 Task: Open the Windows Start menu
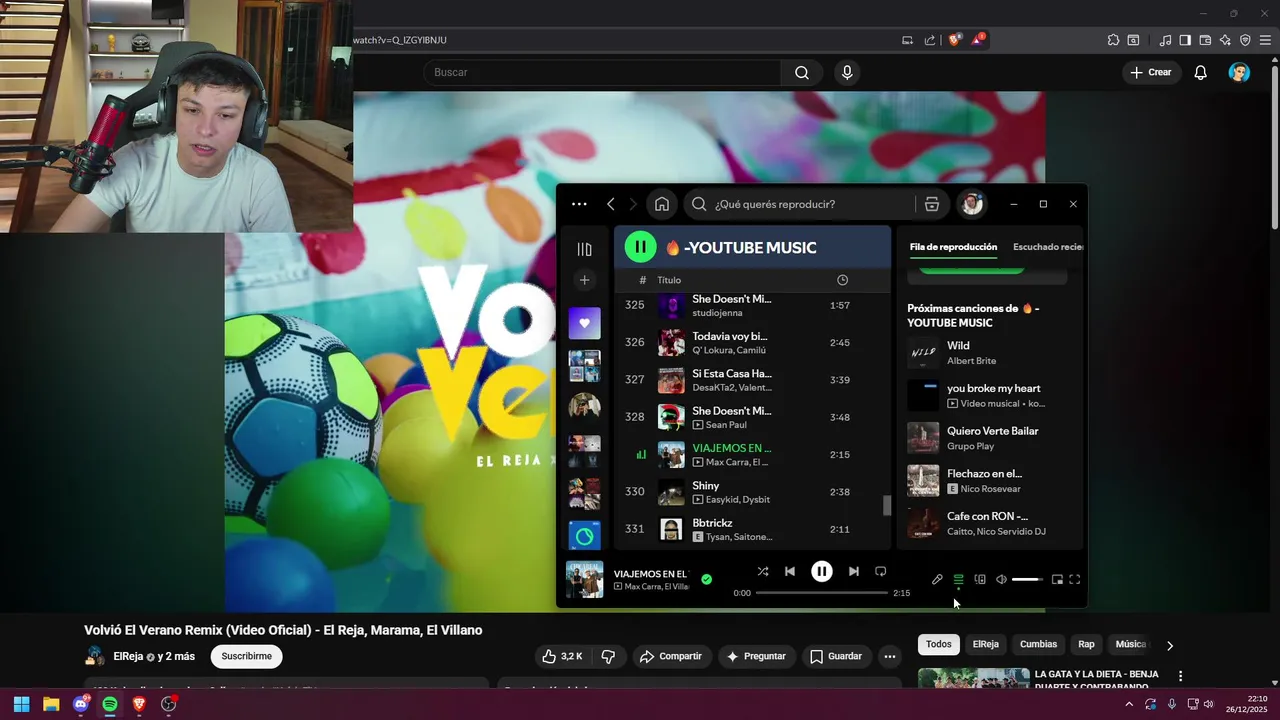21,704
